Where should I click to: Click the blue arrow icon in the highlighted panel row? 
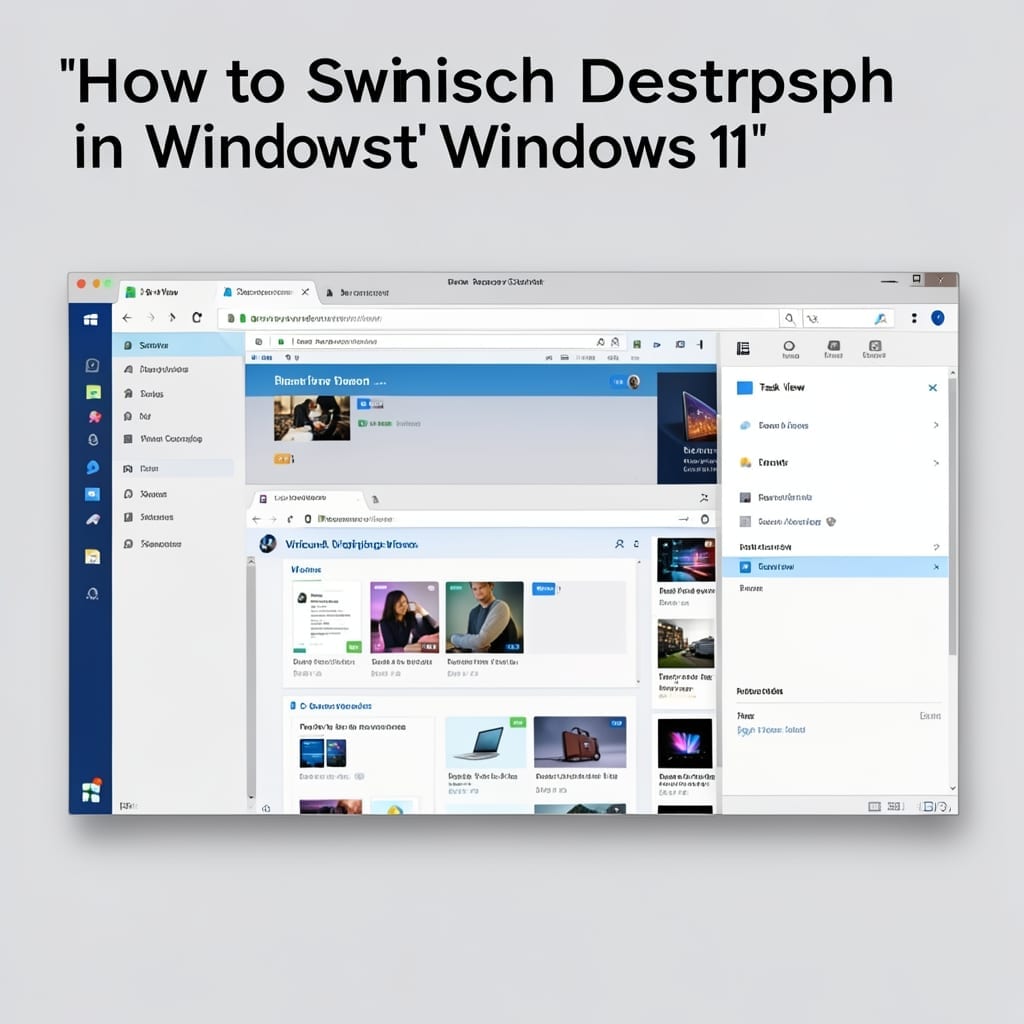(x=745, y=567)
